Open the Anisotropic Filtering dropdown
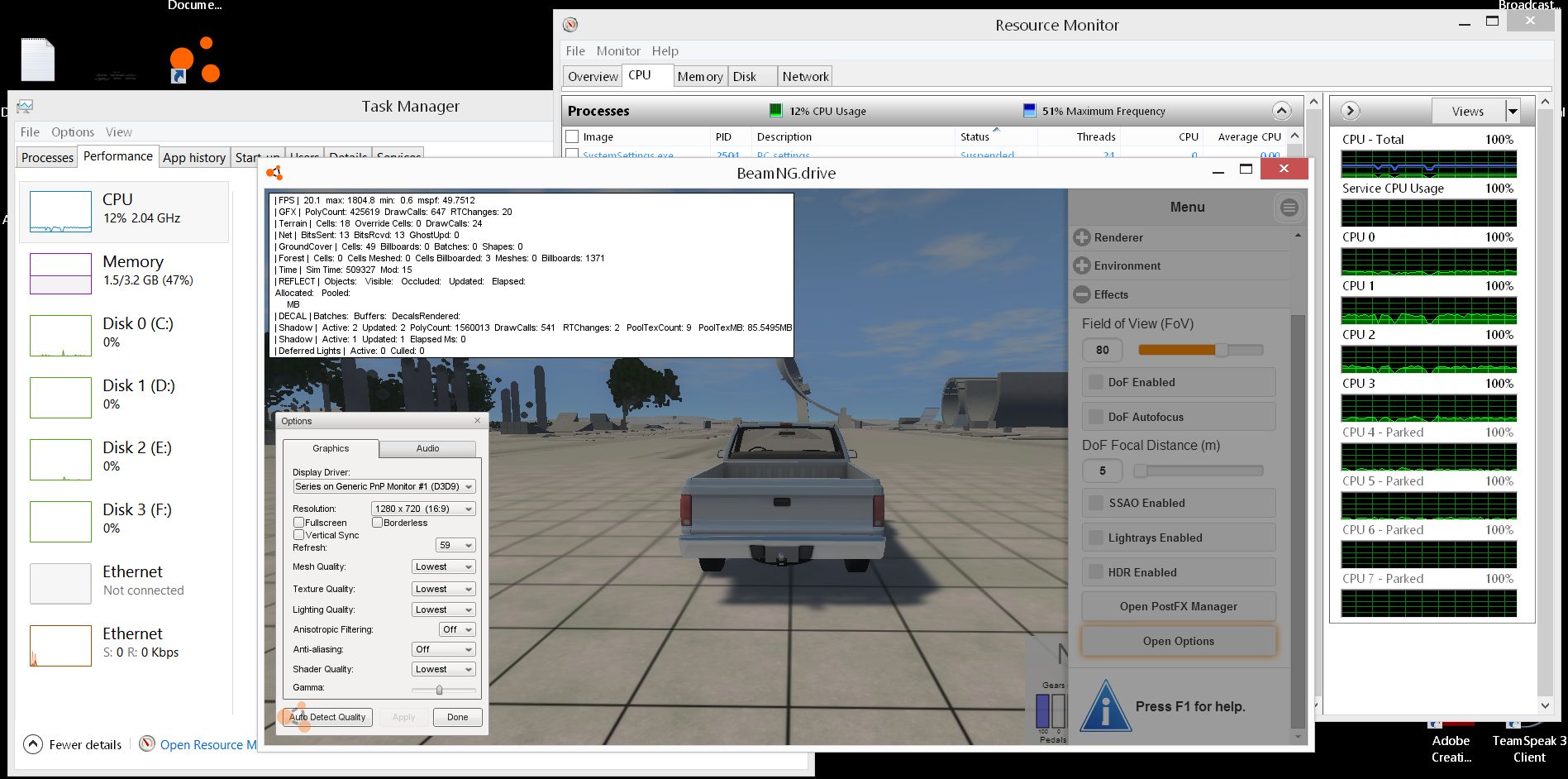Image resolution: width=1568 pixels, height=779 pixels. point(457,629)
